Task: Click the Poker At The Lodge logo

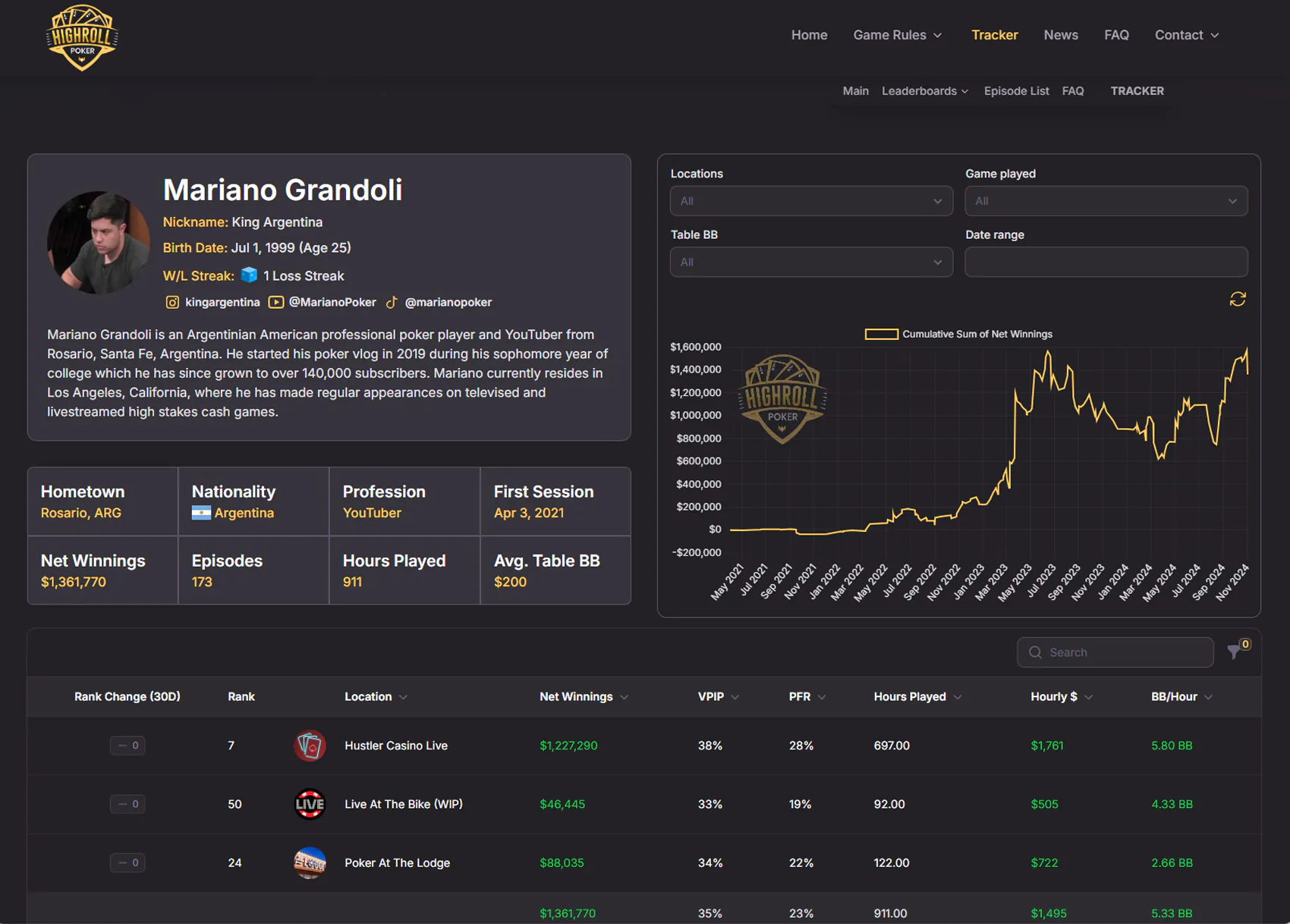Action: point(310,863)
